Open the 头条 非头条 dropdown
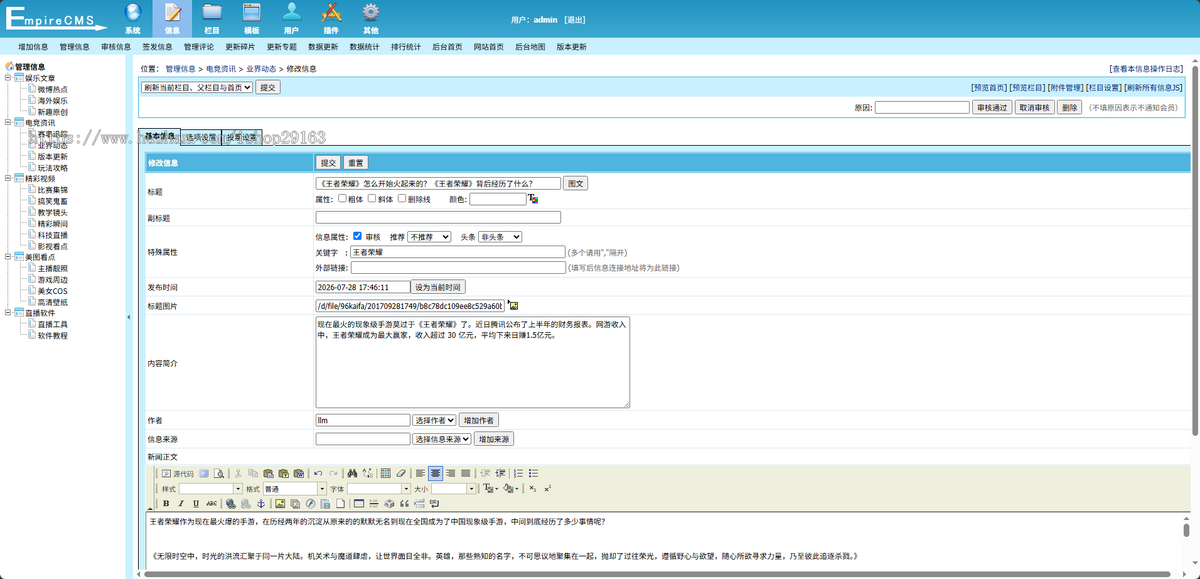1200x579 pixels. [500, 237]
